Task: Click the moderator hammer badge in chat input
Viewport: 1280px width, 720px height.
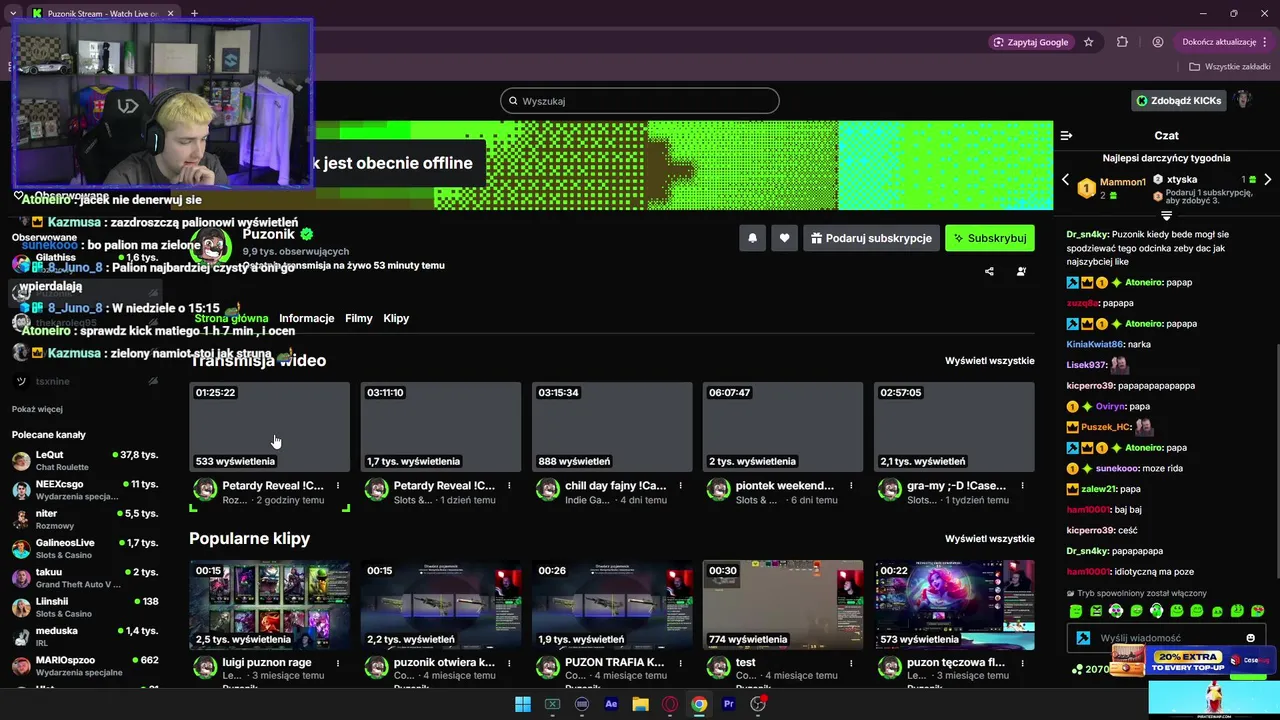Action: coord(1083,638)
